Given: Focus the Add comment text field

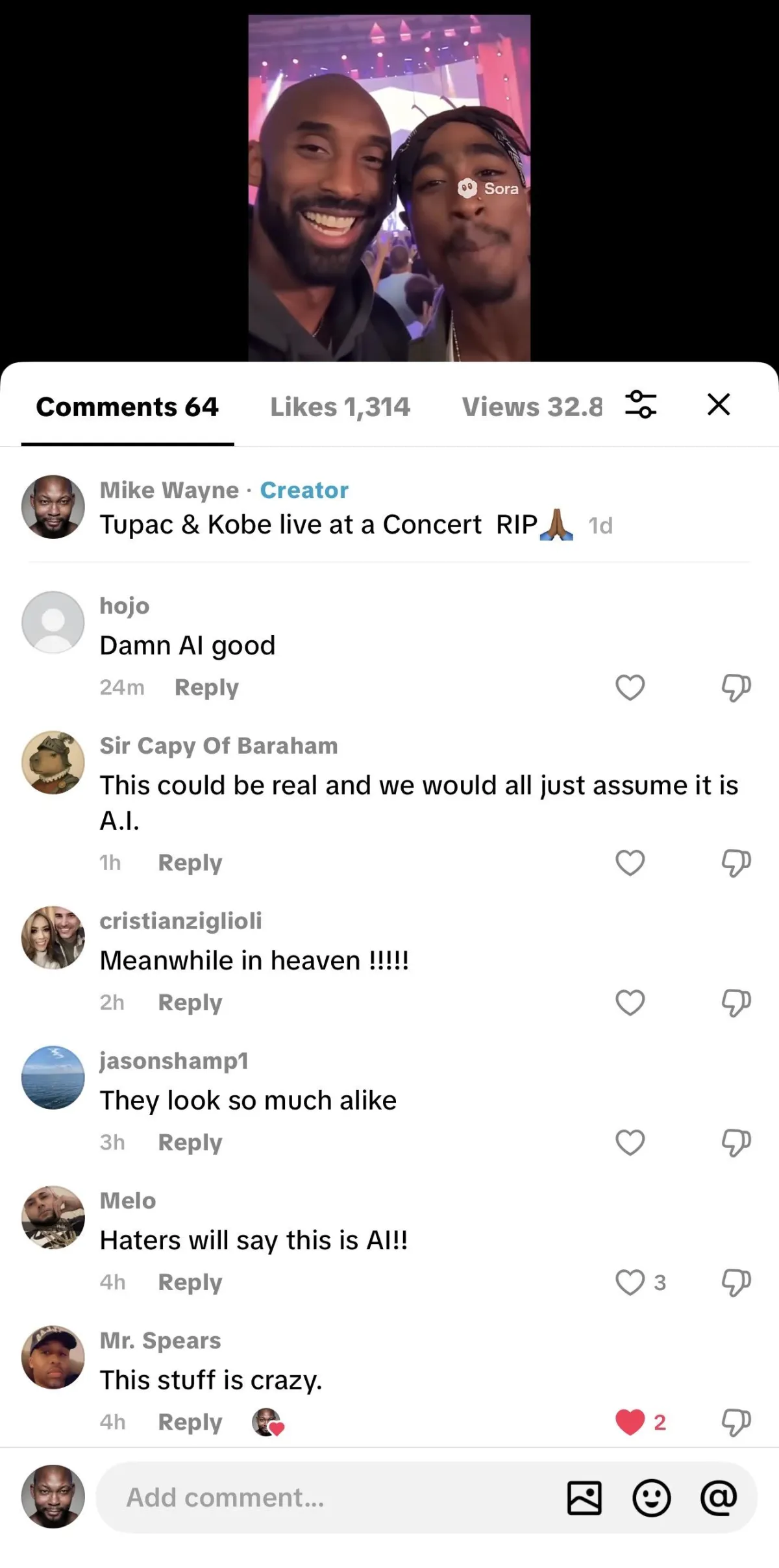Looking at the screenshot, I should click(x=325, y=1497).
